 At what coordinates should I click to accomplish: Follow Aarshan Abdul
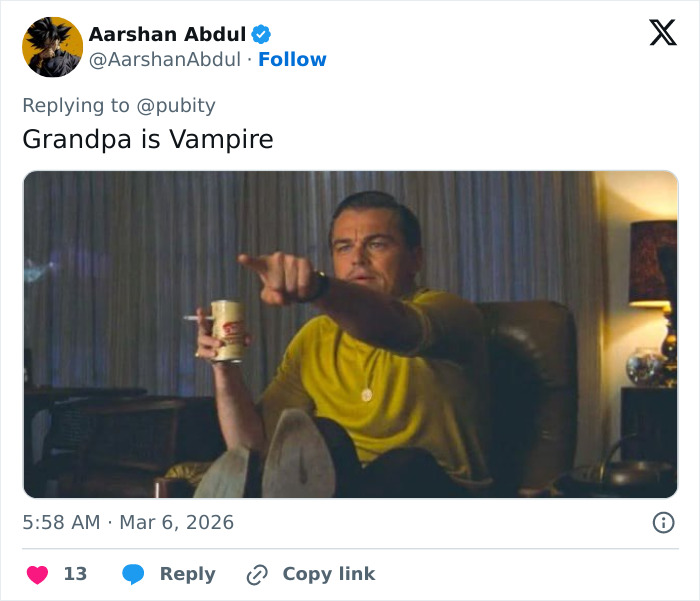click(292, 60)
